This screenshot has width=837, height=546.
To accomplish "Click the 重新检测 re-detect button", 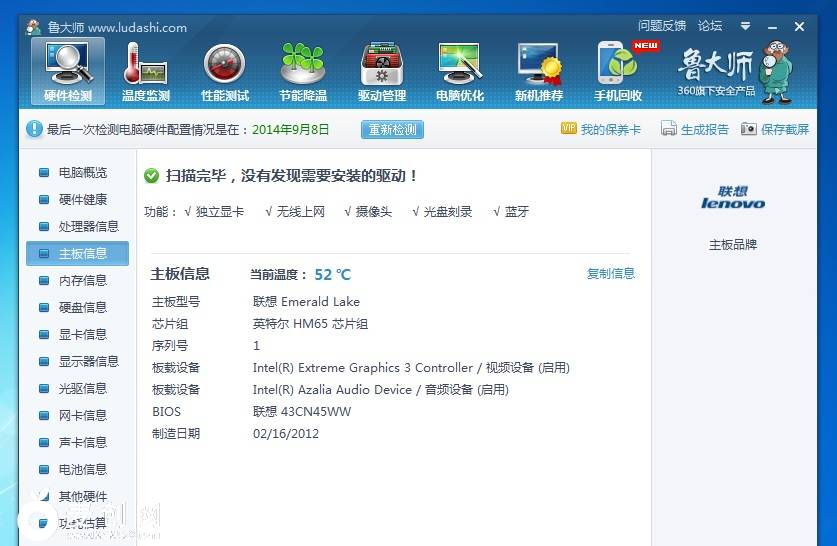I will (392, 130).
